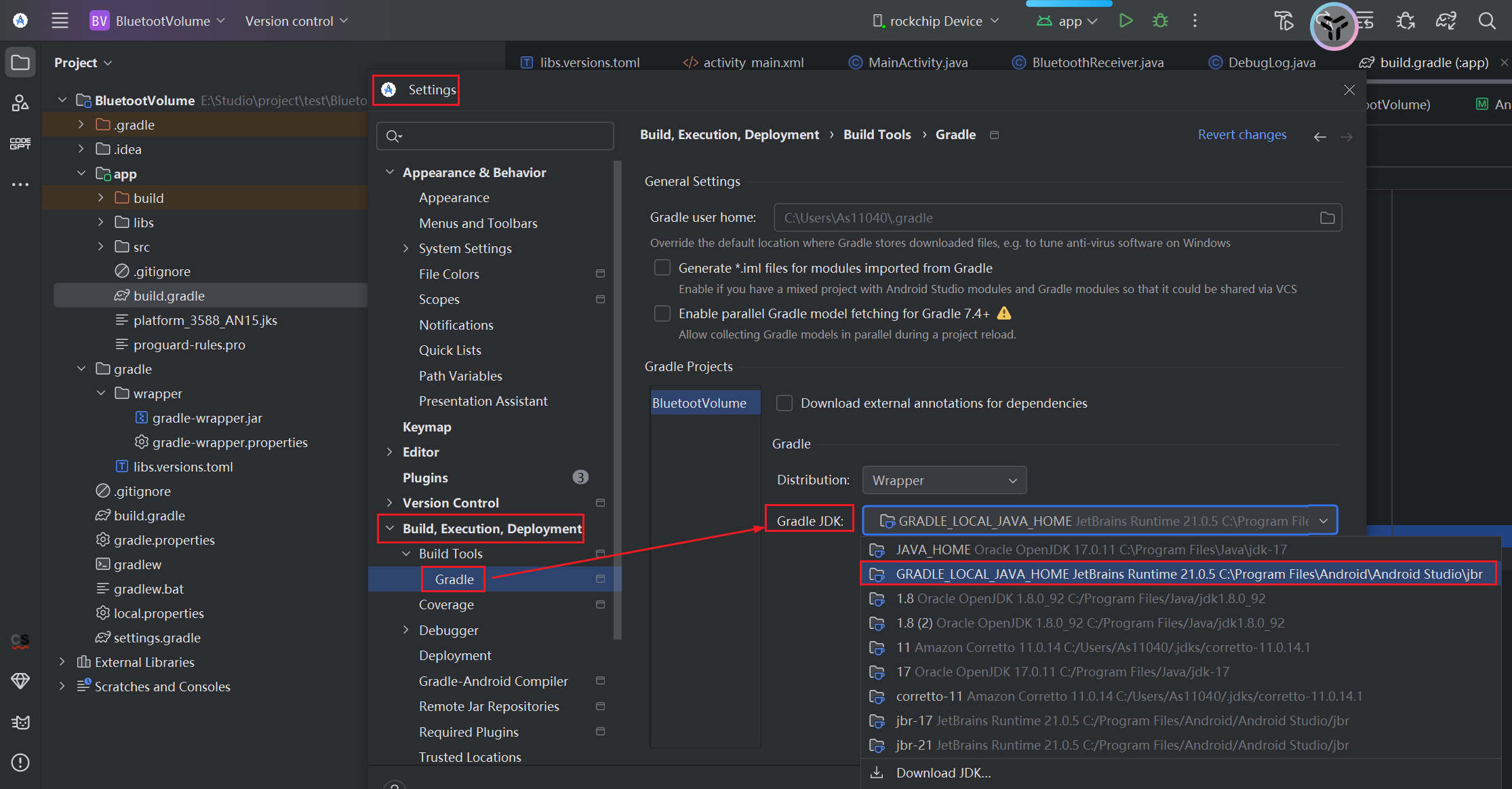Screen dimensions: 1512x789
Task: Select JAVA_HOME Oracle OpenJDK 17.0.11 option
Action: (1180, 550)
